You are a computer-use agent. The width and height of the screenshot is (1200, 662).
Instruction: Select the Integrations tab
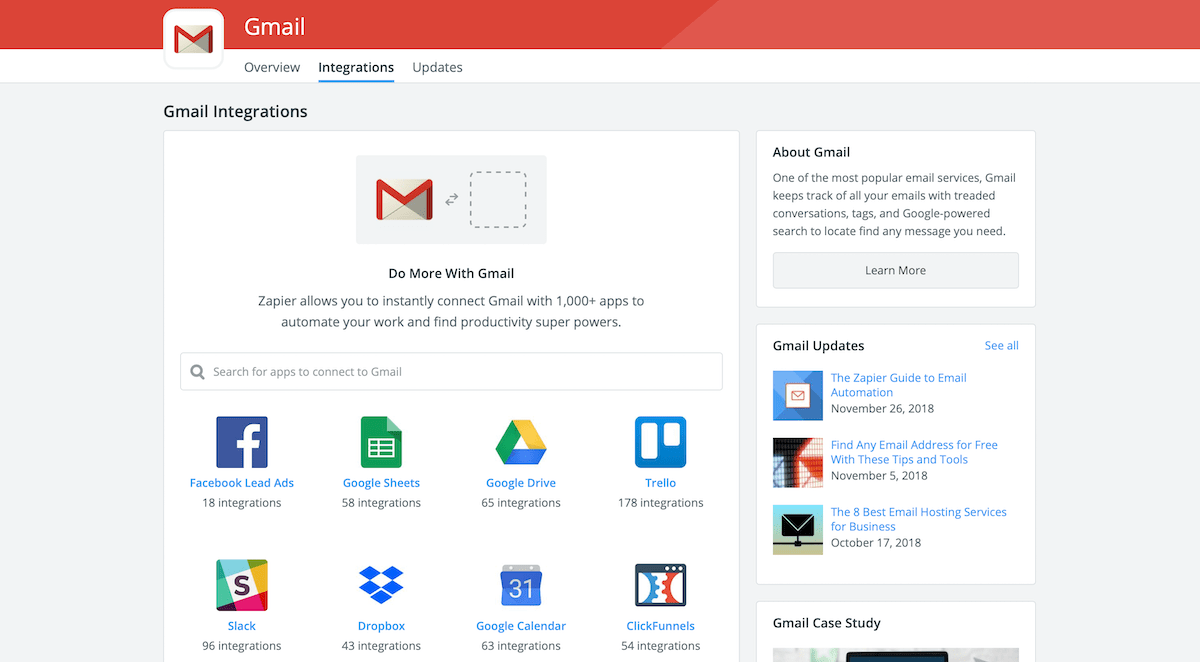[356, 67]
